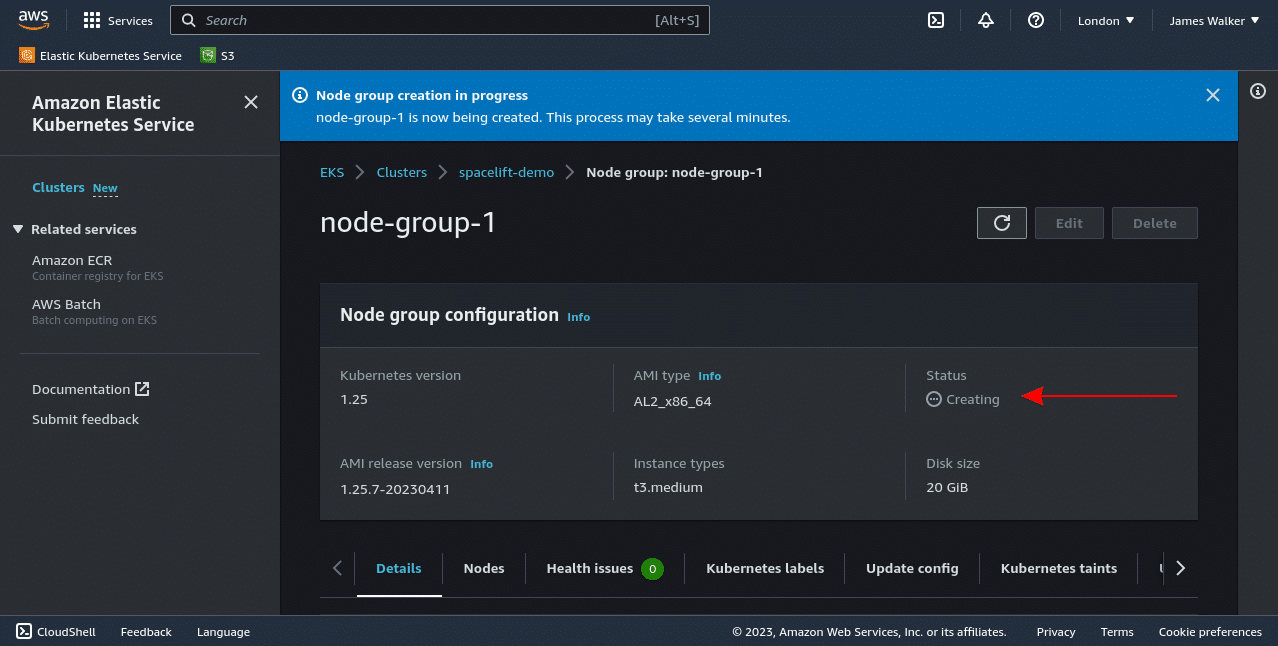Open AWS Batch related service
The image size is (1278, 646).
coord(66,304)
